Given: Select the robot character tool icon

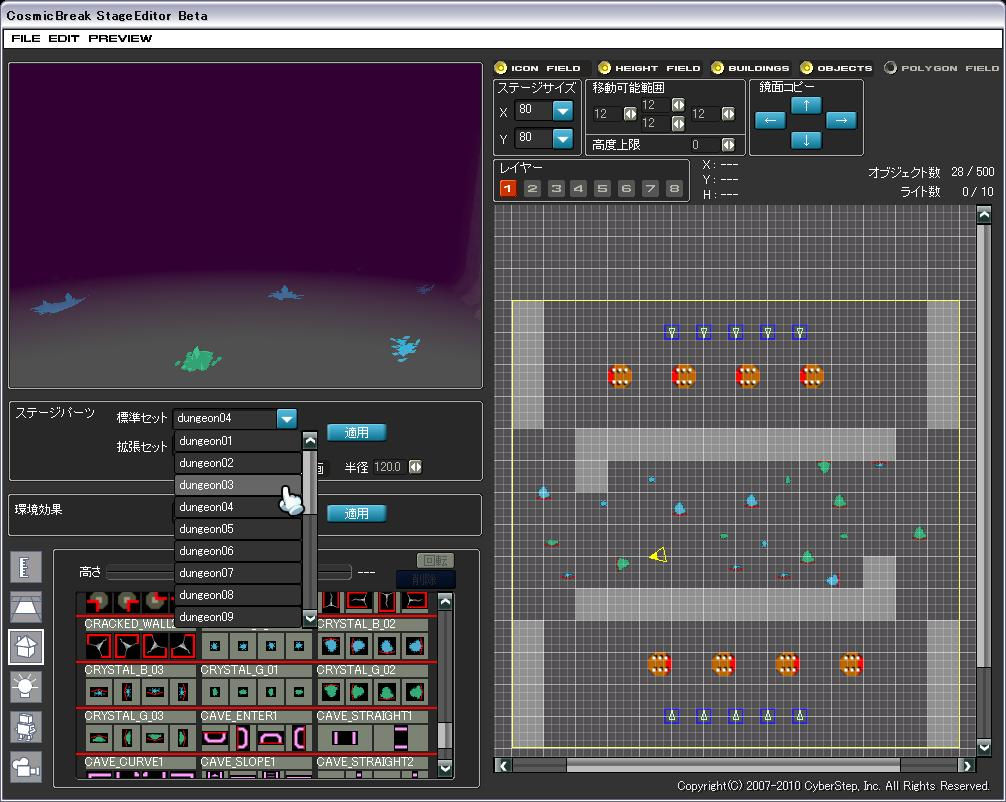Looking at the screenshot, I should (25, 727).
